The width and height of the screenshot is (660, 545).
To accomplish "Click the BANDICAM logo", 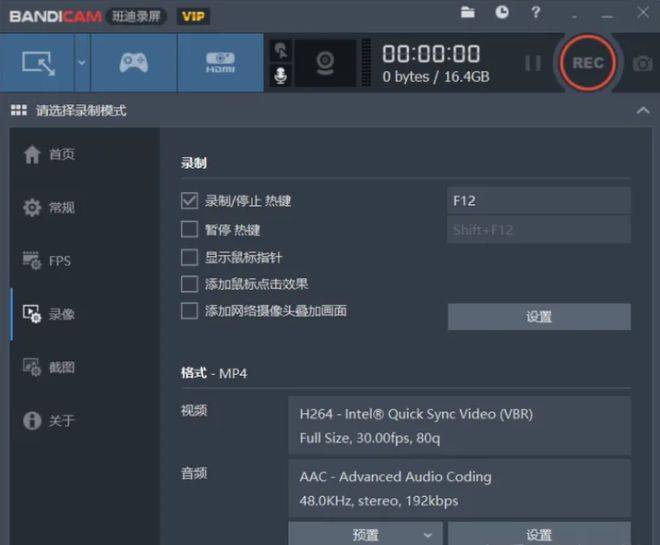I will click(x=55, y=16).
